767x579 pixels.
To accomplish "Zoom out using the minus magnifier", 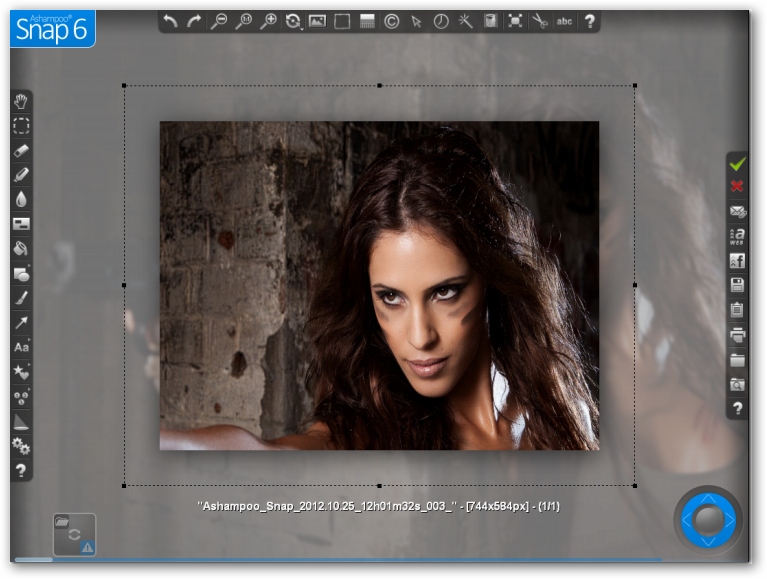I will [219, 21].
